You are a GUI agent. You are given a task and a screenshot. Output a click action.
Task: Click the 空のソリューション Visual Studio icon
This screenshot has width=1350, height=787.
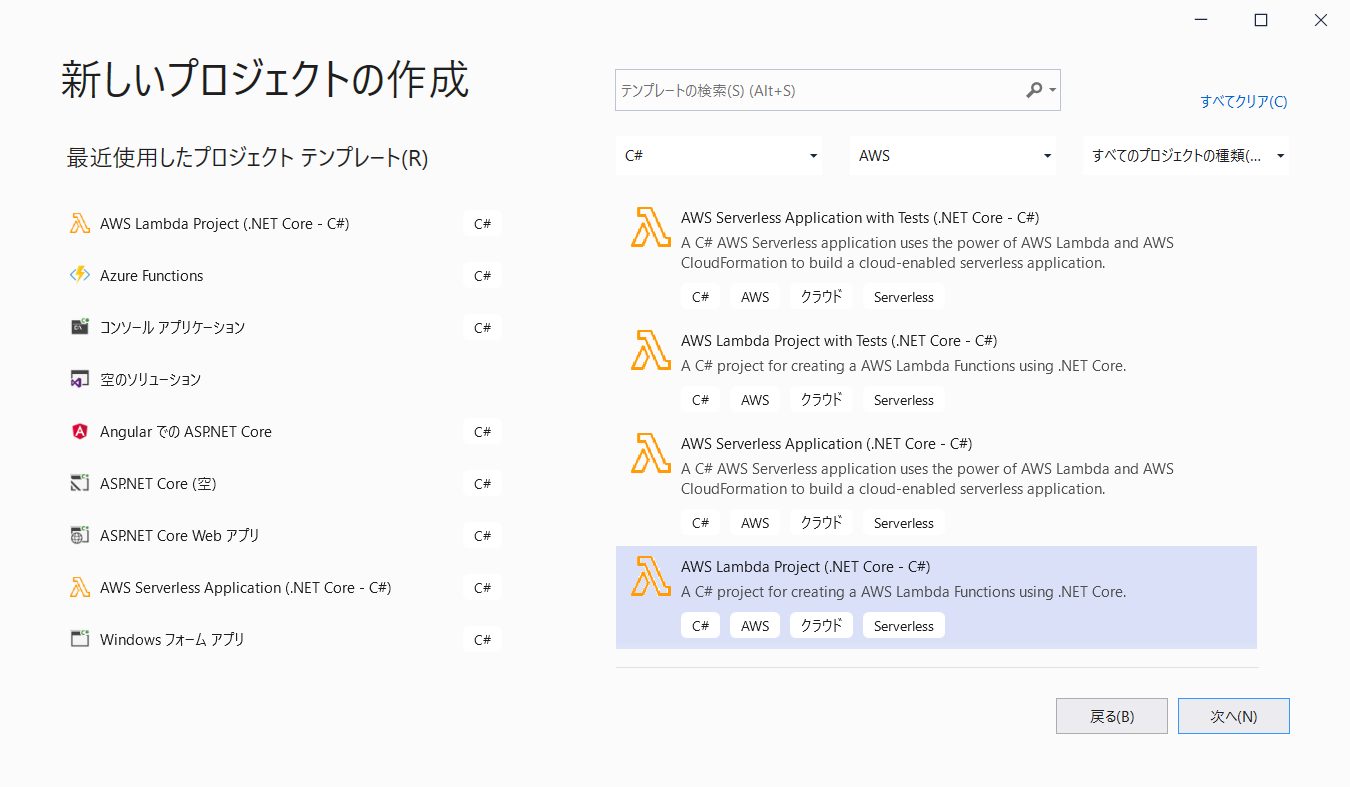click(x=80, y=380)
